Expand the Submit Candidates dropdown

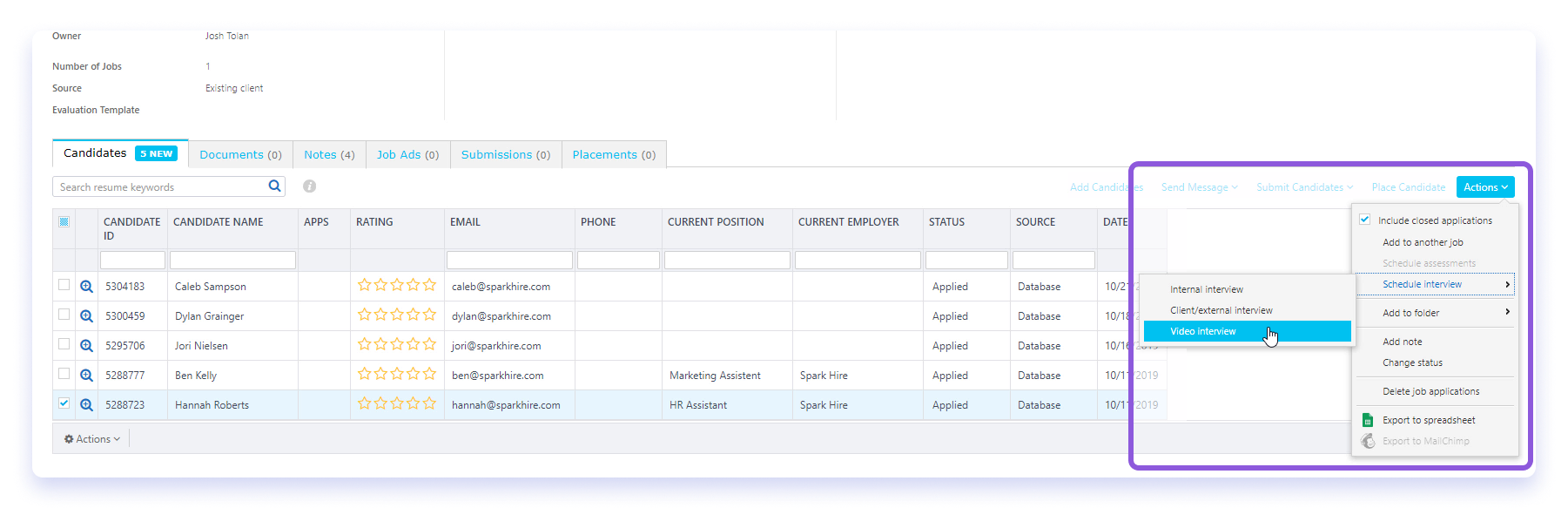tap(1304, 187)
